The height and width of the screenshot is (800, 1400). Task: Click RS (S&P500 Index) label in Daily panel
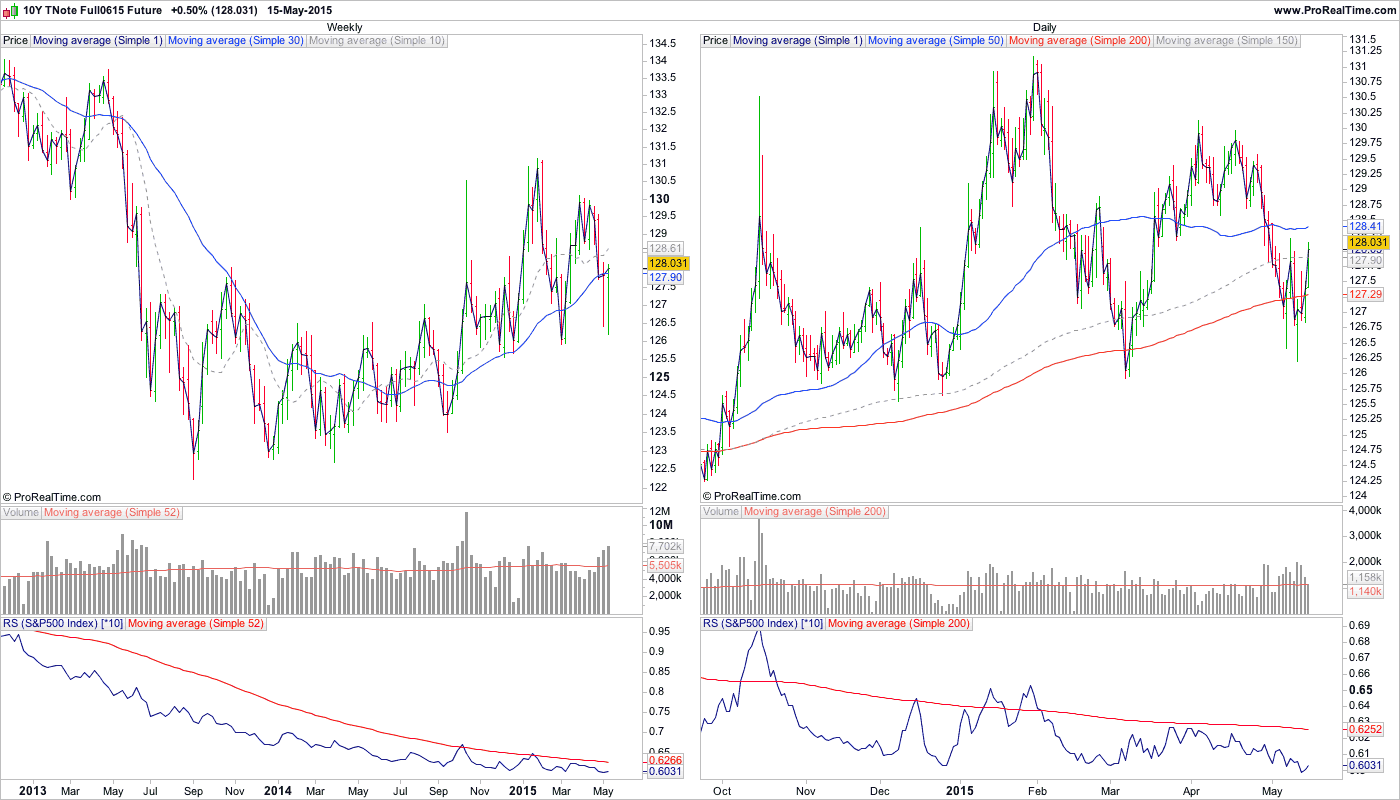coord(763,624)
